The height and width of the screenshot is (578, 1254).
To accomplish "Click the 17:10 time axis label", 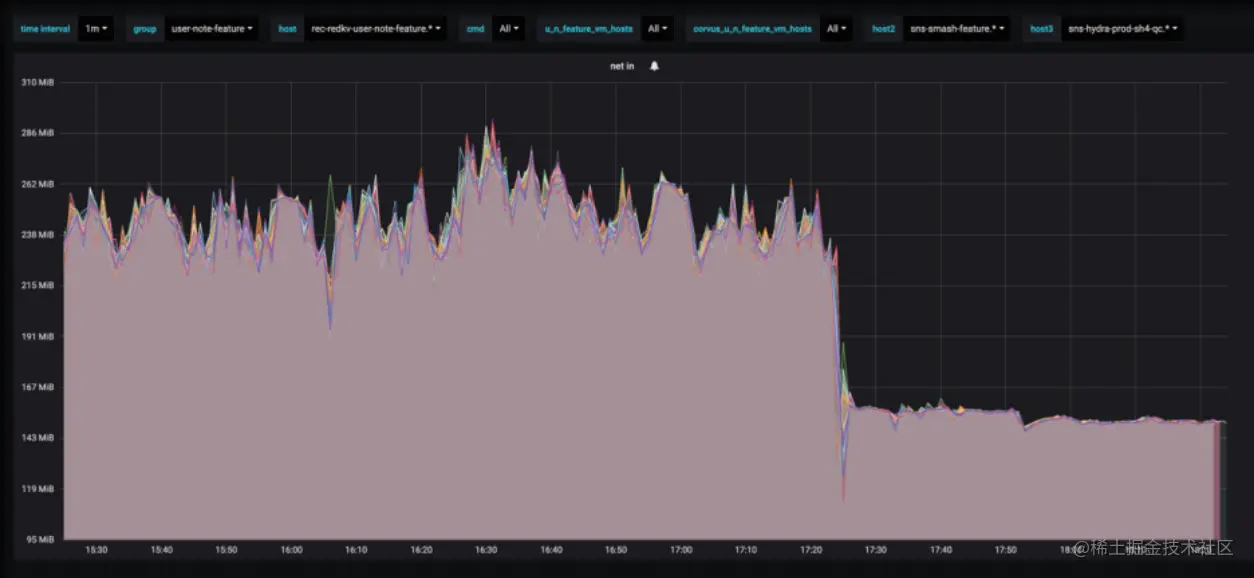I will click(x=745, y=550).
